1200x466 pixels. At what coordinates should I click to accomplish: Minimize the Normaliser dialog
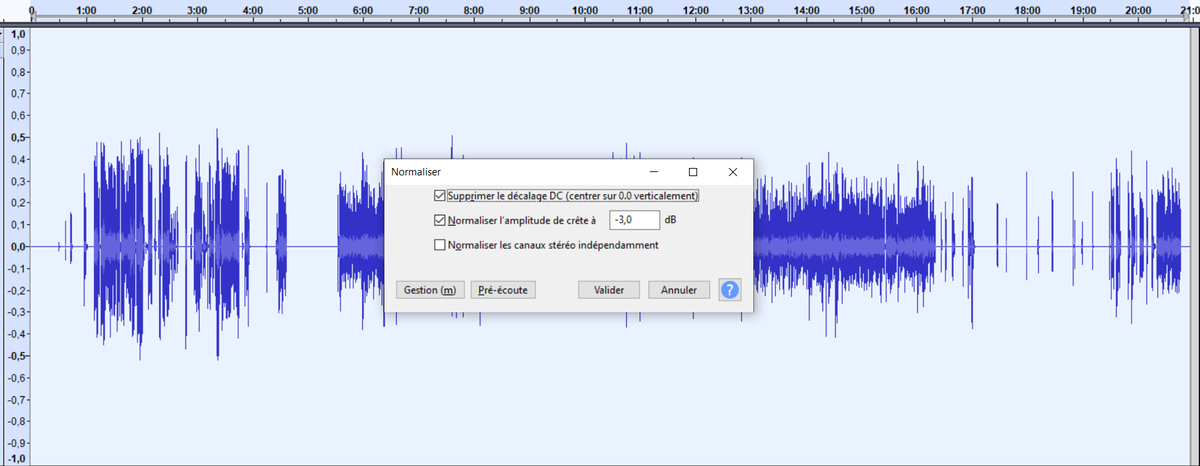(x=653, y=172)
